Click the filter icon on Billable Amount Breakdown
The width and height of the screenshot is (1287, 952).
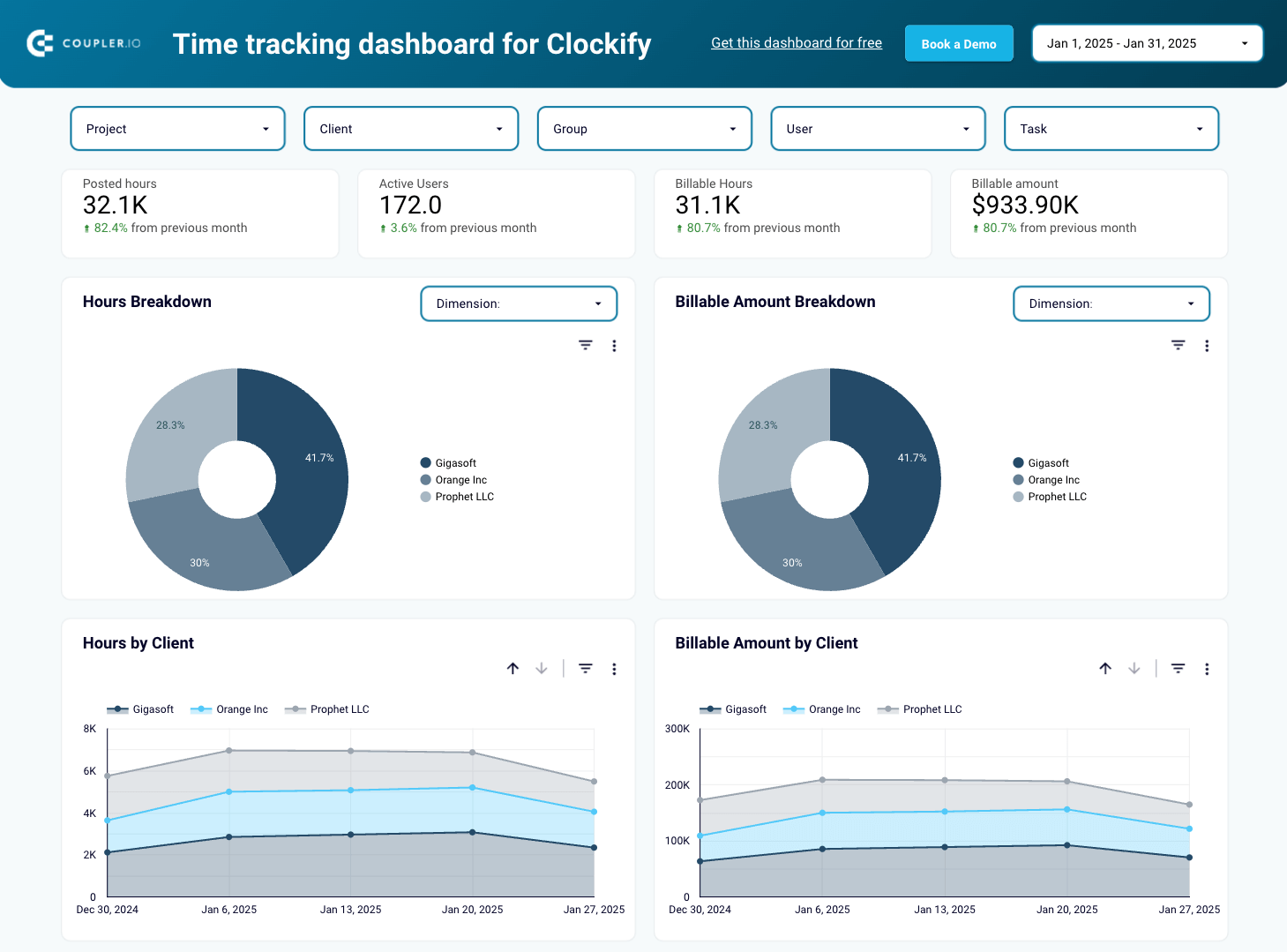point(1178,345)
